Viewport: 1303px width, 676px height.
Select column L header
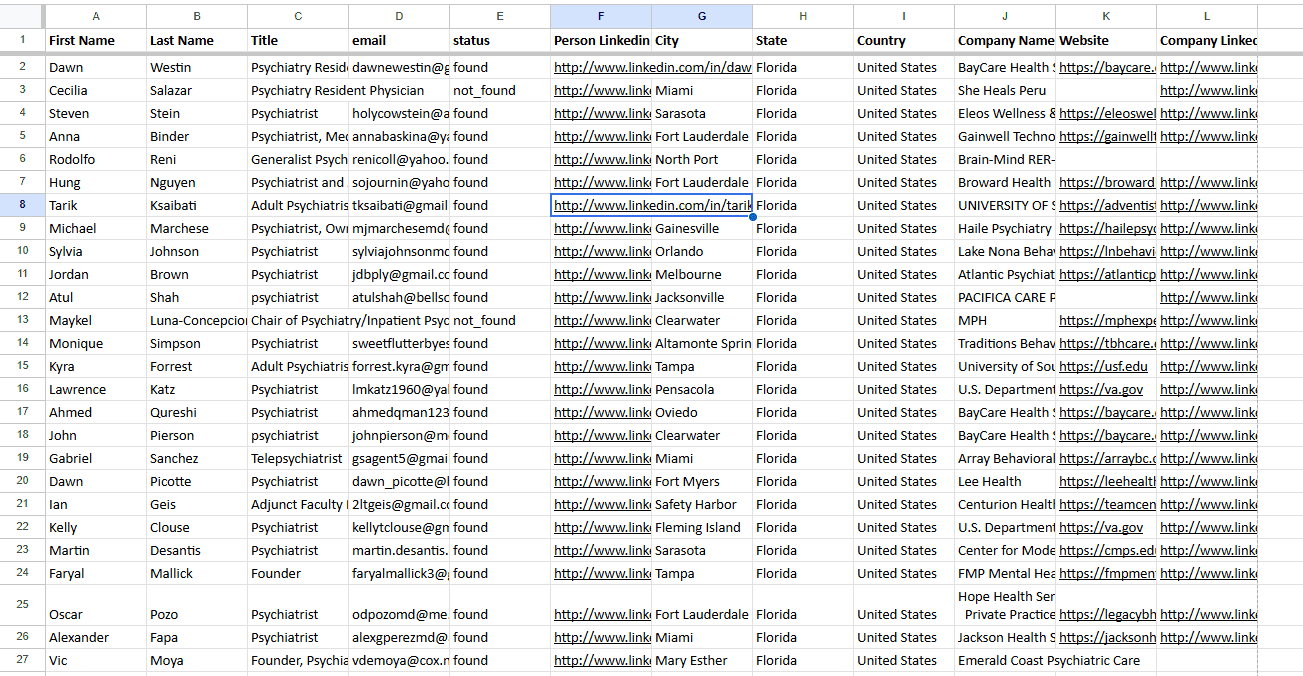1207,16
